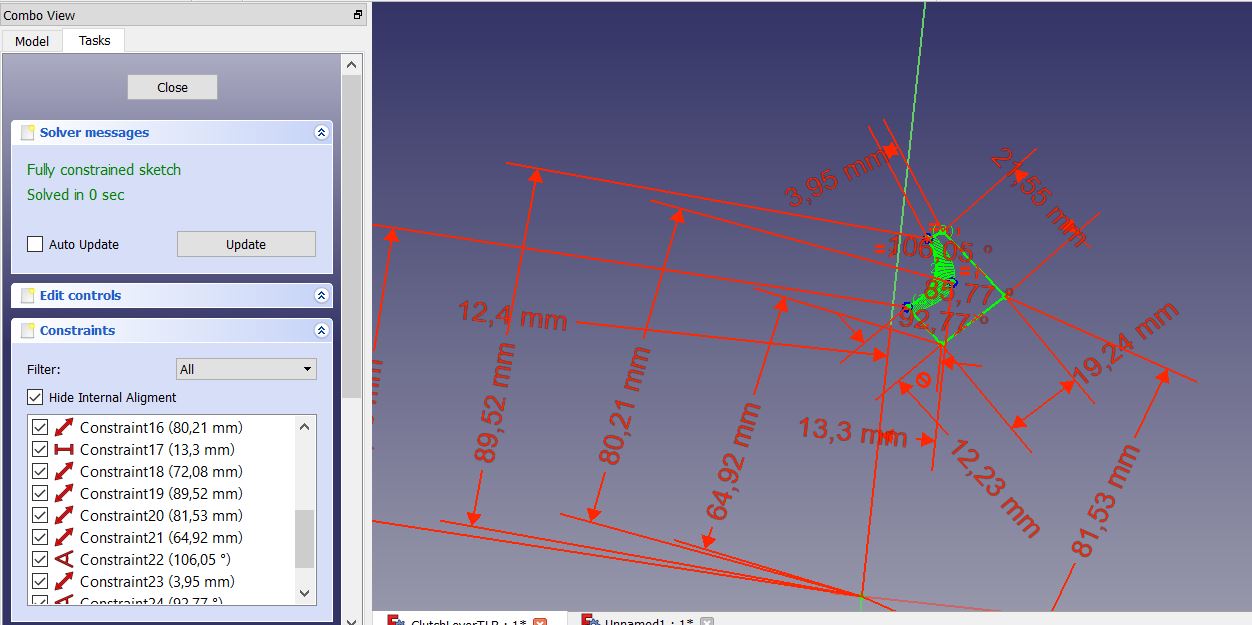Image resolution: width=1252 pixels, height=625 pixels.
Task: Click the constraints list scrollbar thumb
Action: [304, 538]
